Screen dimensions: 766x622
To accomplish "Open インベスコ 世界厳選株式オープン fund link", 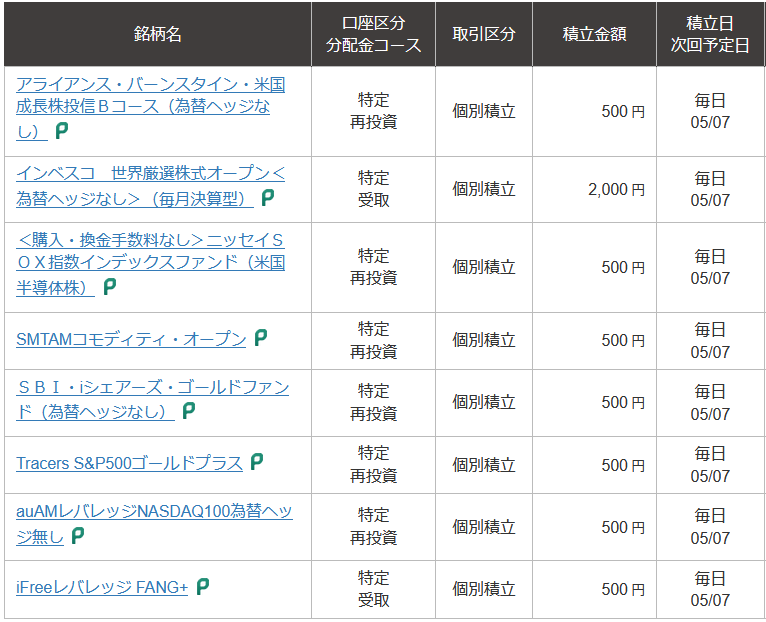I will click(150, 186).
